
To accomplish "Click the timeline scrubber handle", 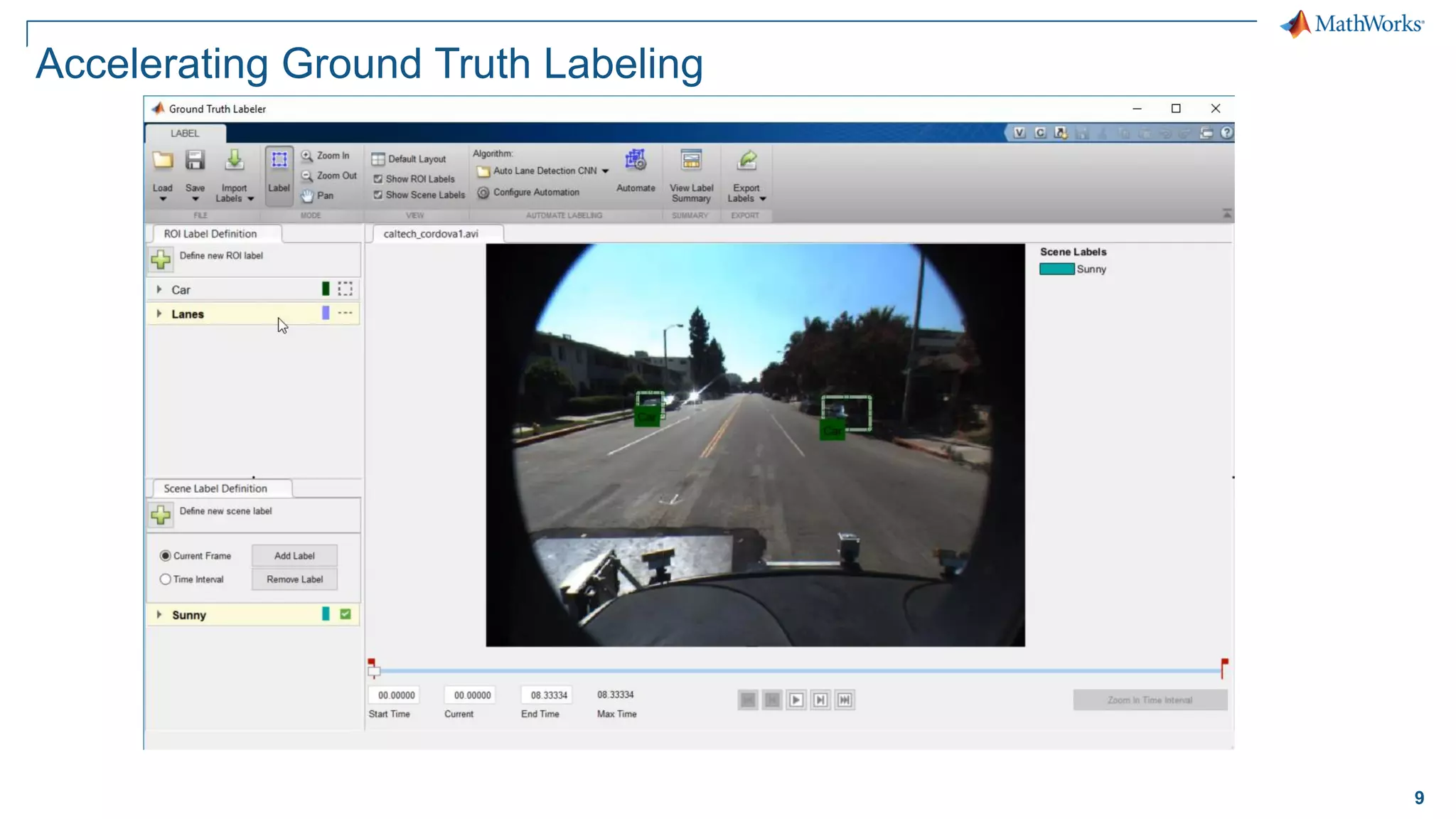I will click(x=374, y=672).
